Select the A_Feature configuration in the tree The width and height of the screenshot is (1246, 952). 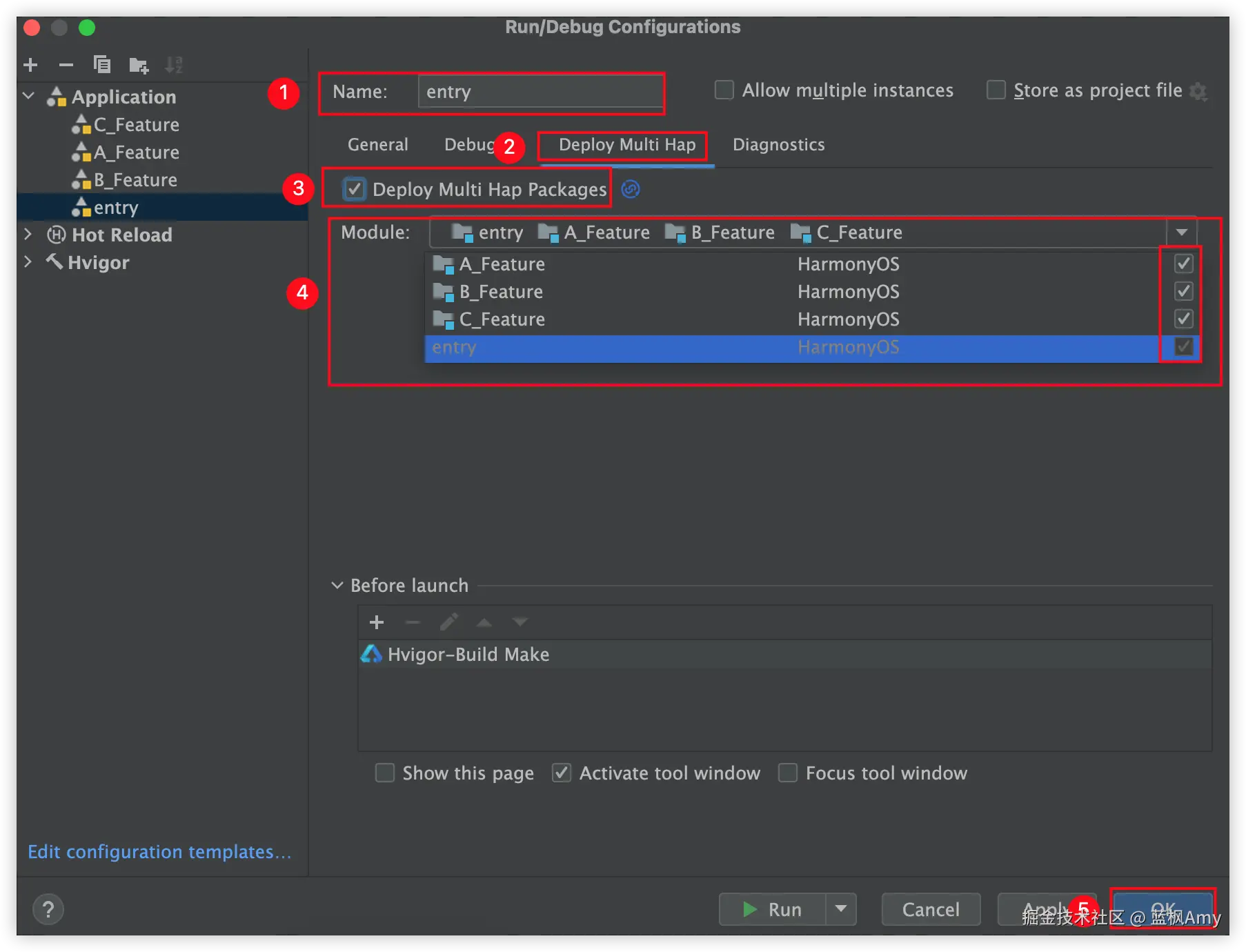[136, 152]
